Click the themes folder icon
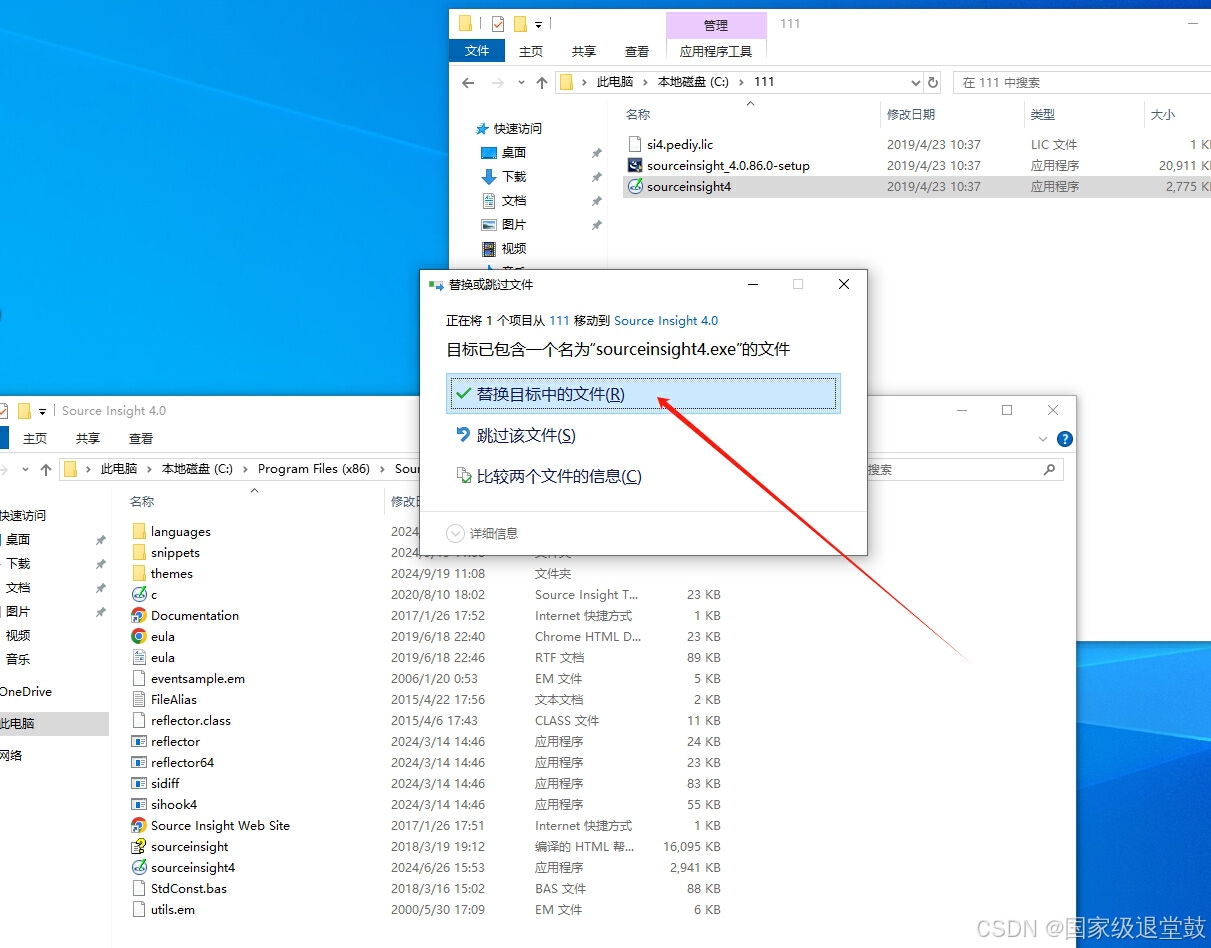1211x948 pixels. (139, 573)
